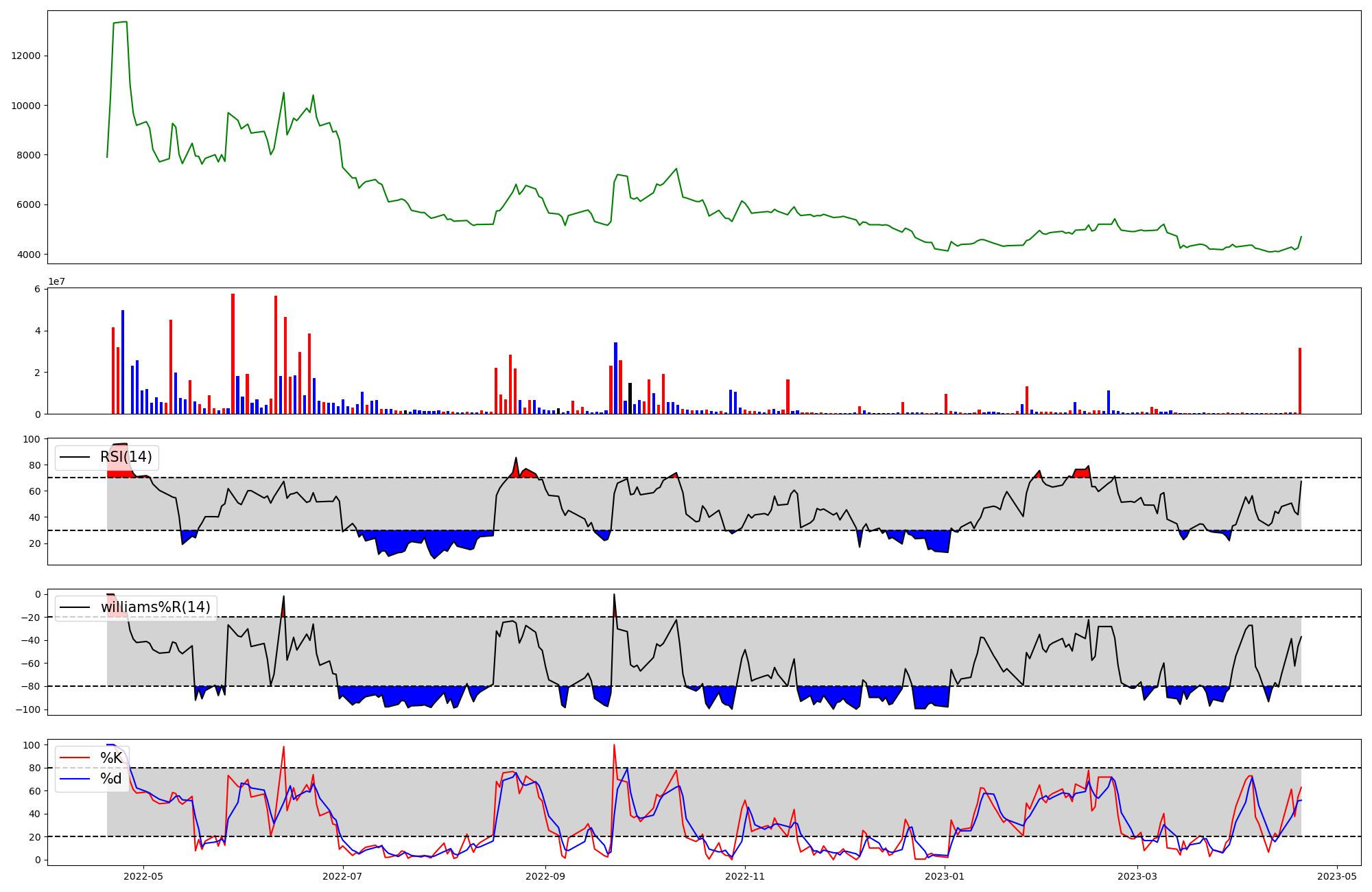Screen dimensions: 1372x892
Task: Click the 2022-07 date tick label
Action: coord(342,876)
